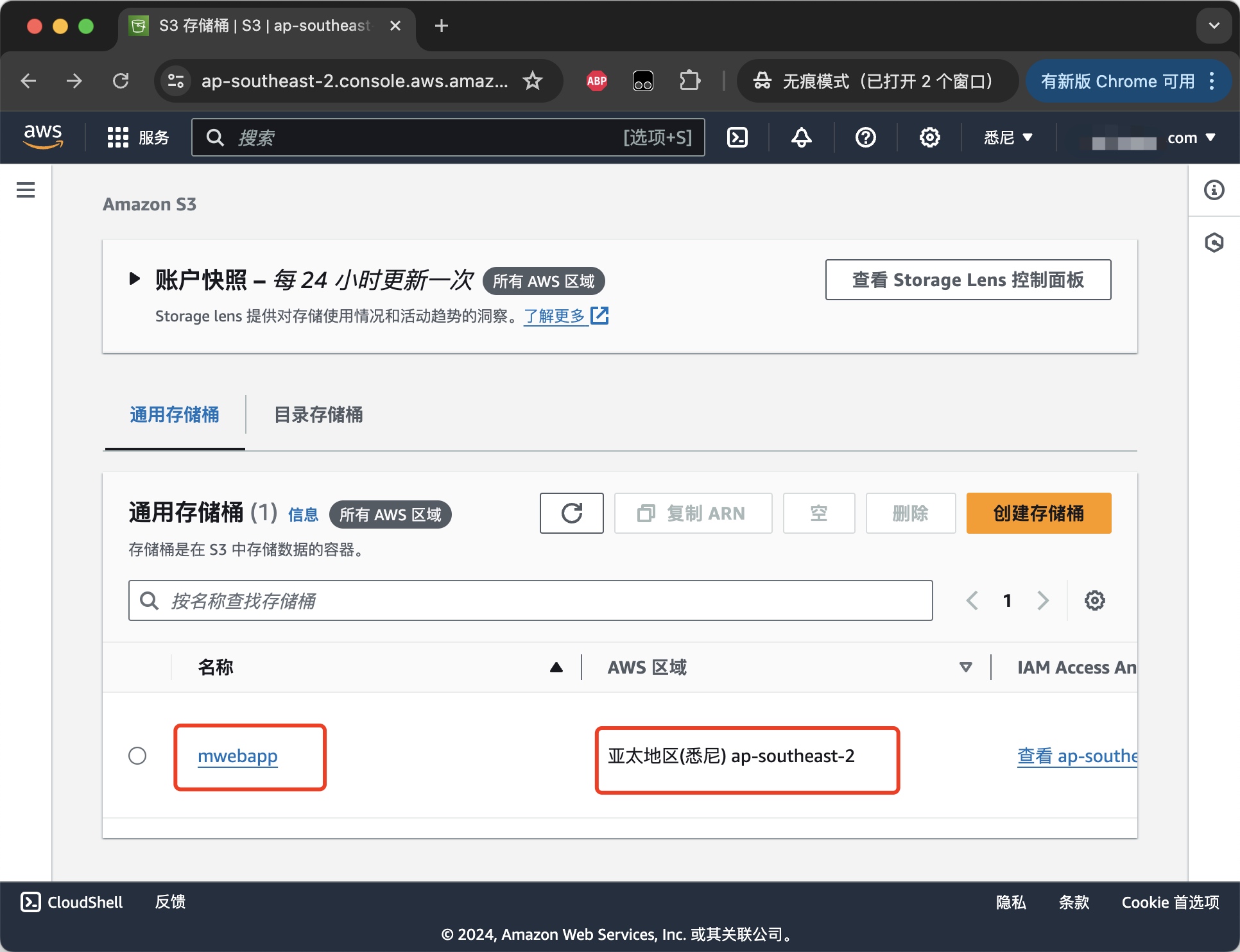Open the Sydney region dropdown

tap(1008, 137)
